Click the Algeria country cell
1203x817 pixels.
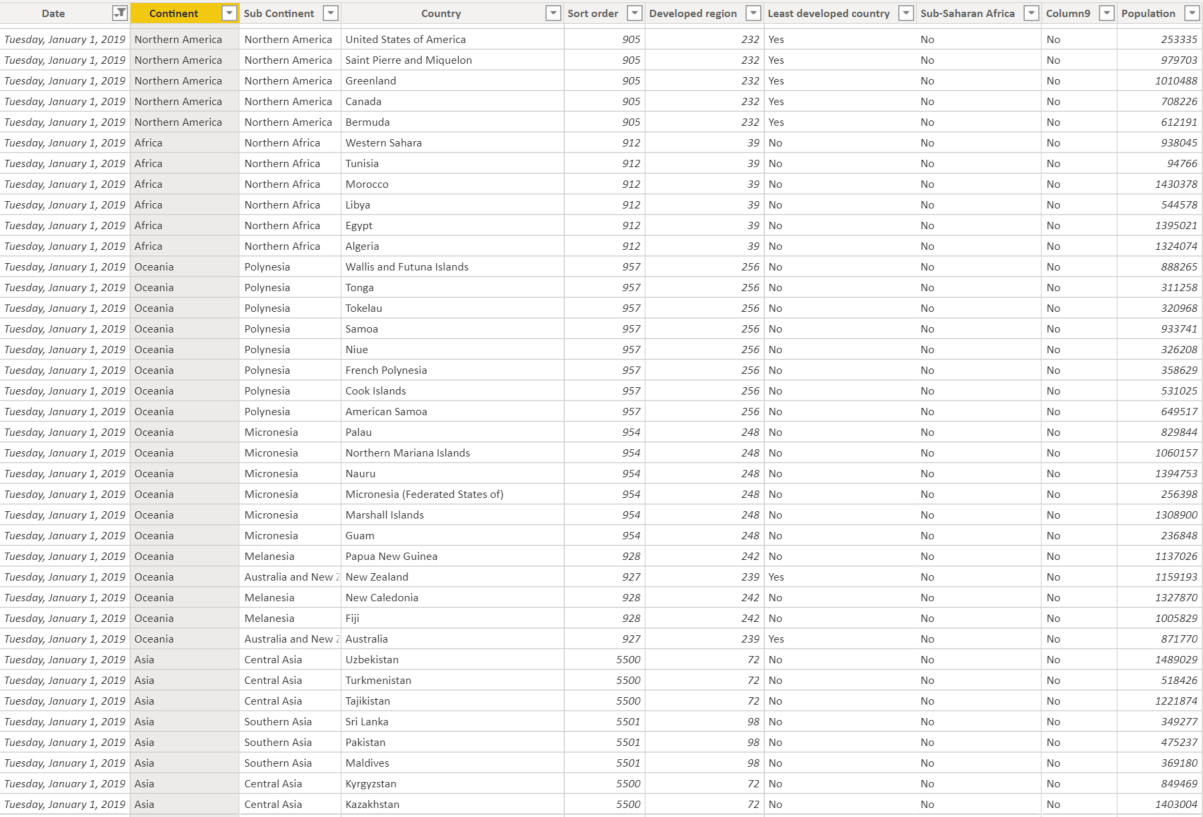[452, 246]
